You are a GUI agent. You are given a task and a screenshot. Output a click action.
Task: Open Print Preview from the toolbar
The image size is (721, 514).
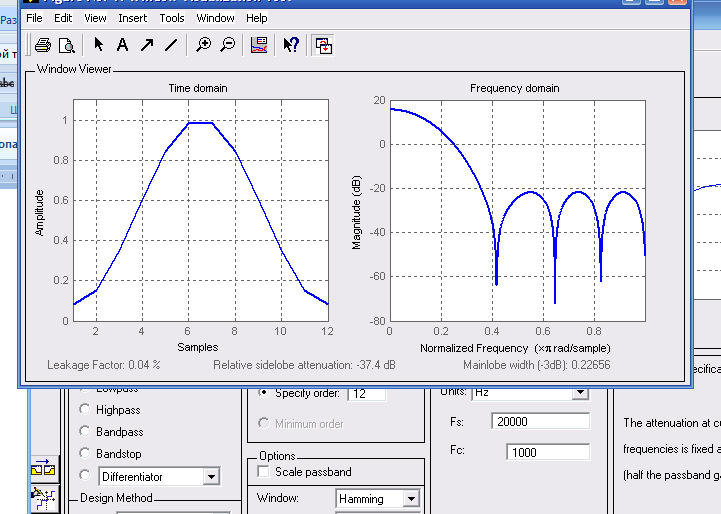pyautogui.click(x=67, y=45)
